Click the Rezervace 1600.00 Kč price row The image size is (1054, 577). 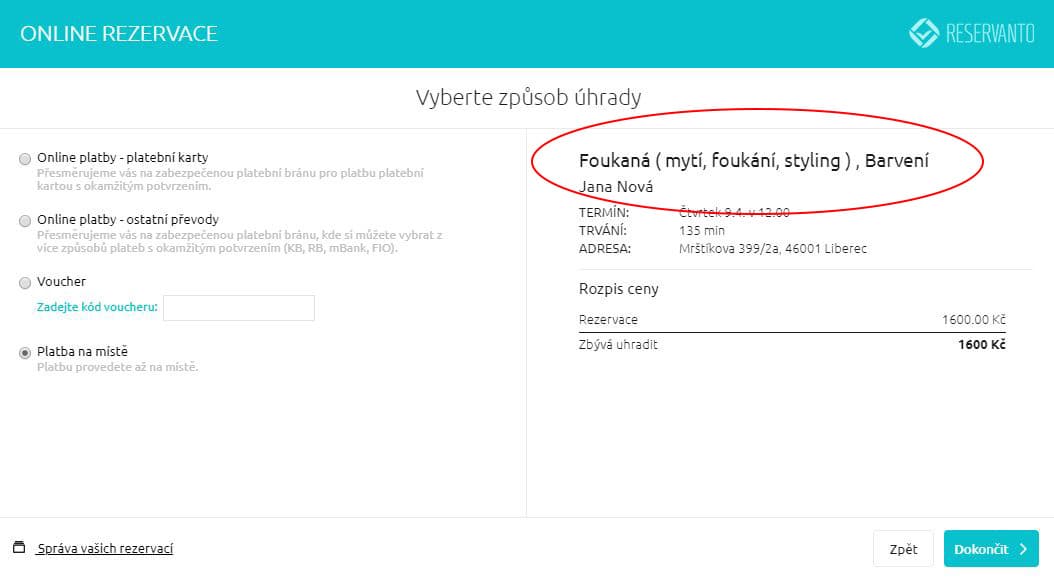(x=792, y=320)
